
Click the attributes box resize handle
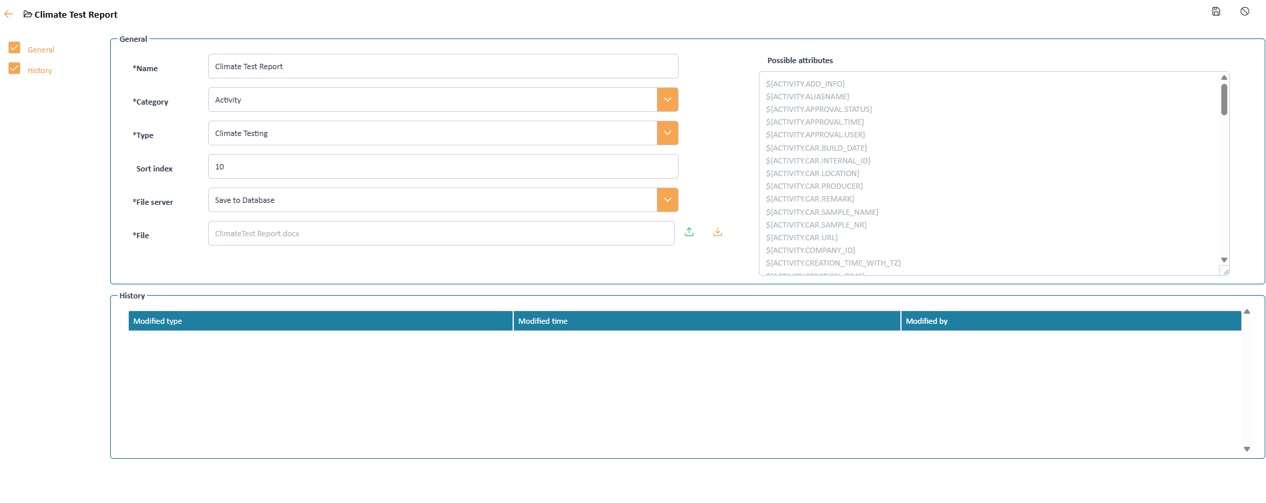click(1225, 271)
